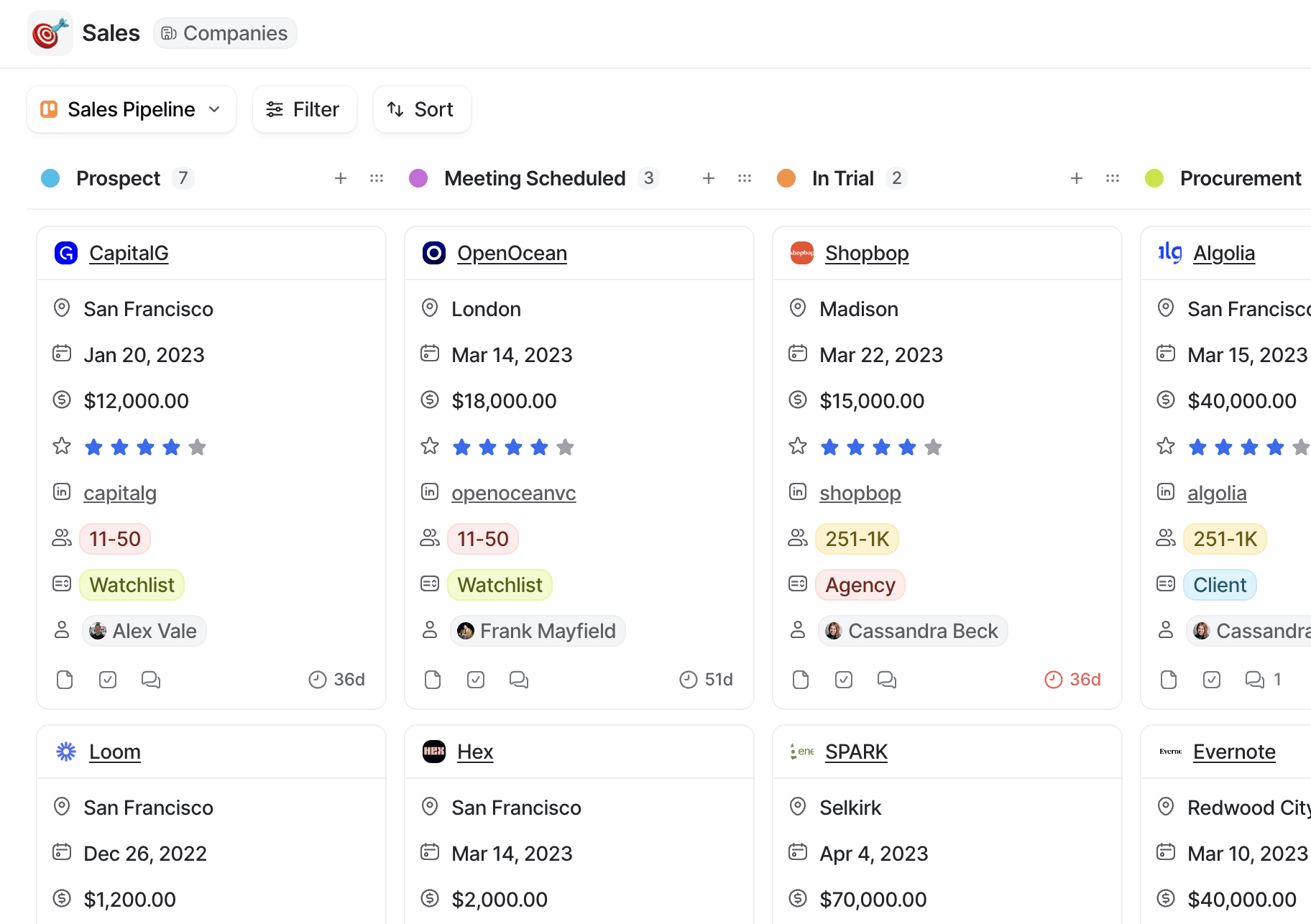
Task: Click the comments icon on Algolia card
Action: (x=1255, y=680)
